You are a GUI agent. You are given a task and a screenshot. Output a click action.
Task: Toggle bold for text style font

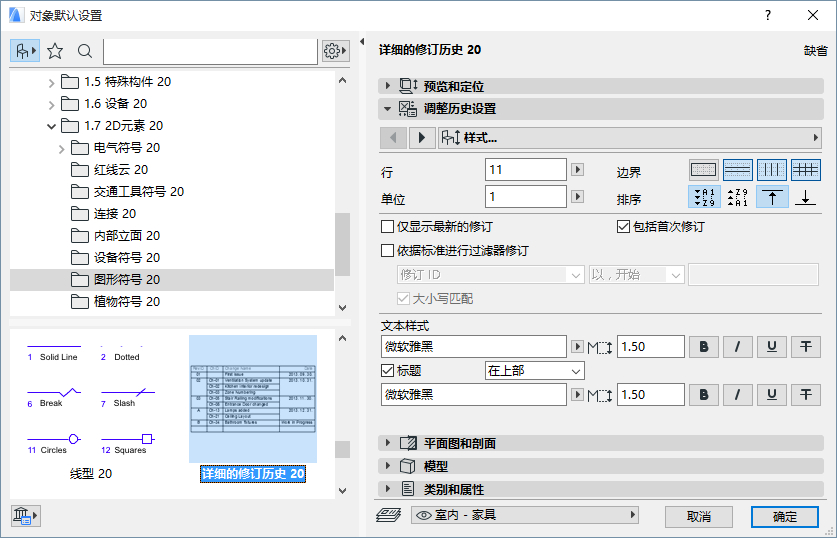coord(704,347)
